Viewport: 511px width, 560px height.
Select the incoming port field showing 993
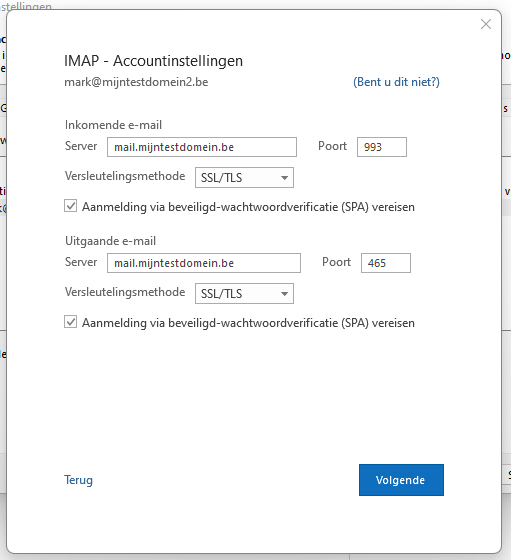382,147
